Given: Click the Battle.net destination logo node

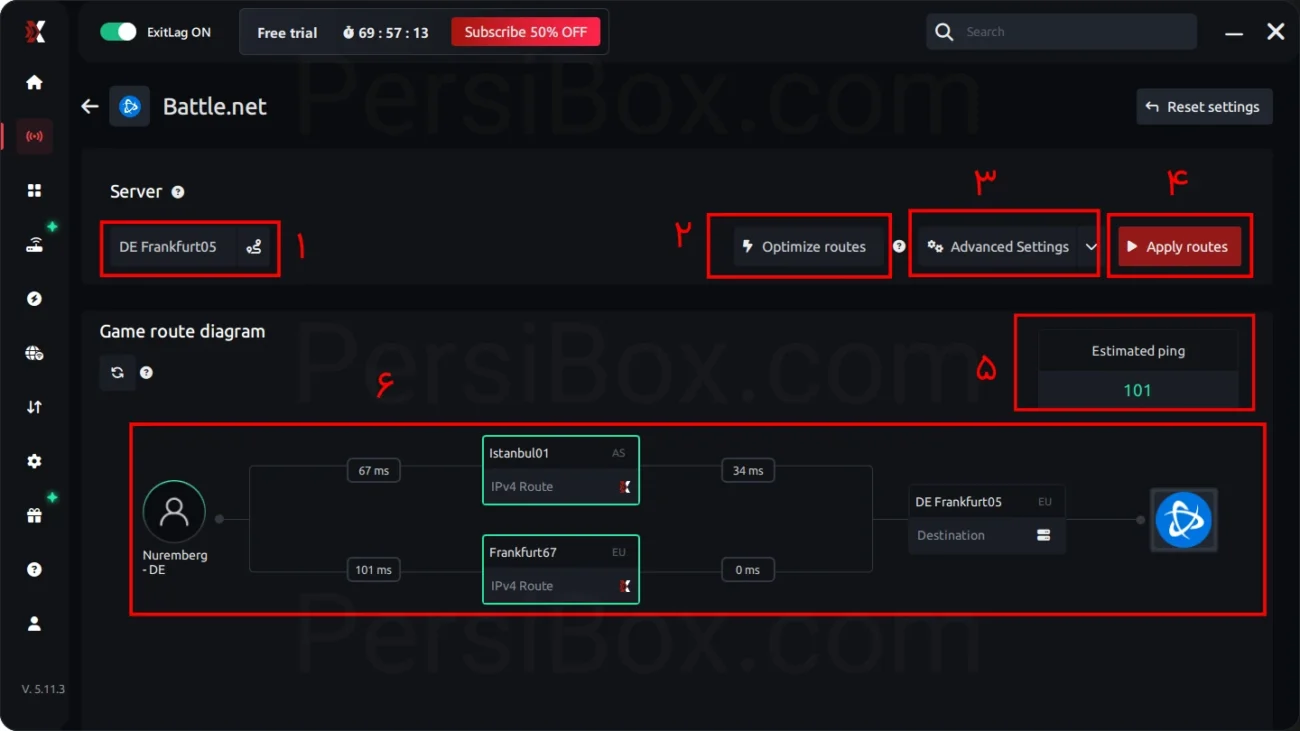Looking at the screenshot, I should point(1183,520).
